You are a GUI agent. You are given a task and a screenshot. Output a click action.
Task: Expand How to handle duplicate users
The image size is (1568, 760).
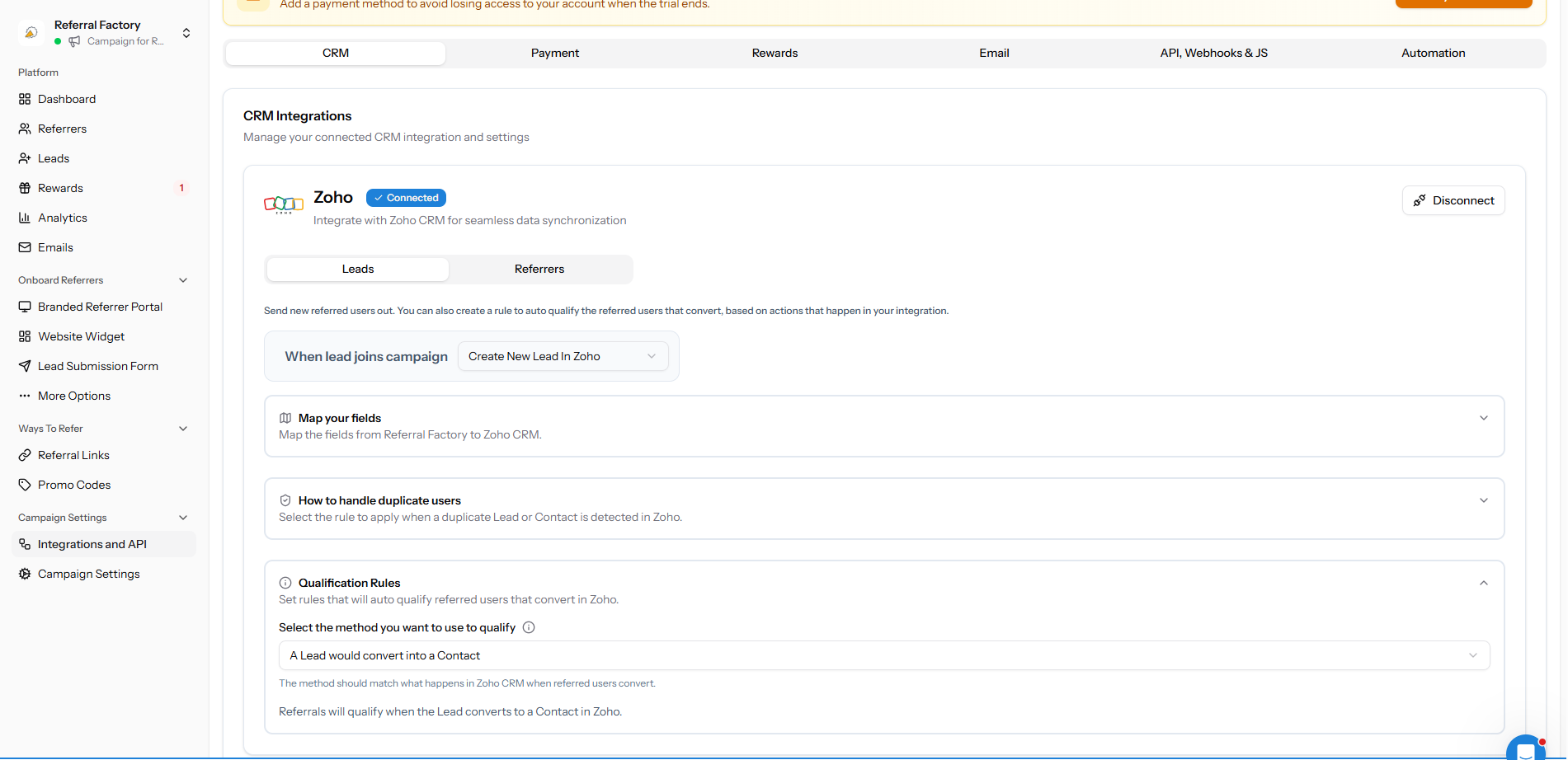pos(1484,500)
